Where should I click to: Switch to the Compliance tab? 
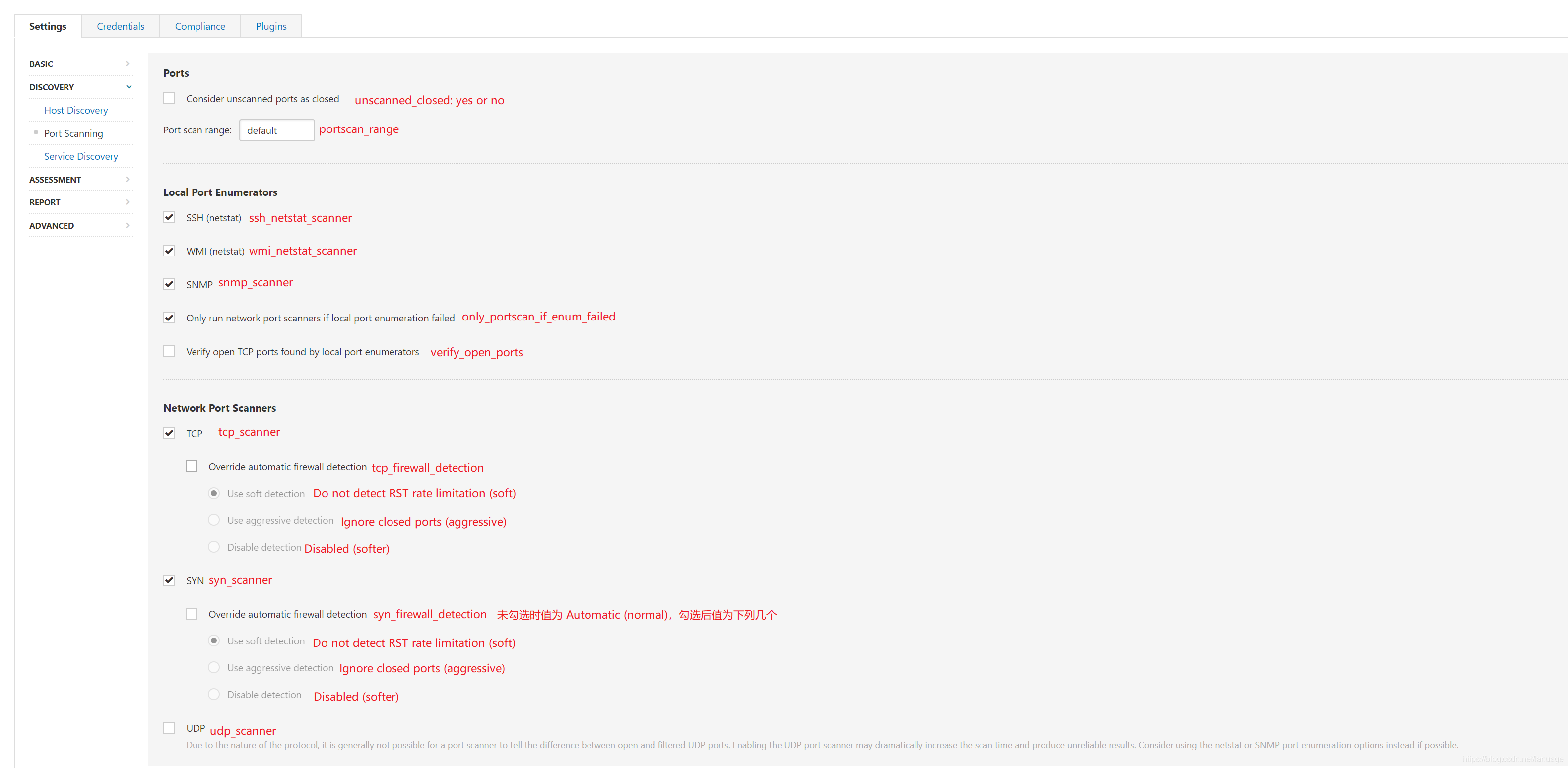[199, 26]
